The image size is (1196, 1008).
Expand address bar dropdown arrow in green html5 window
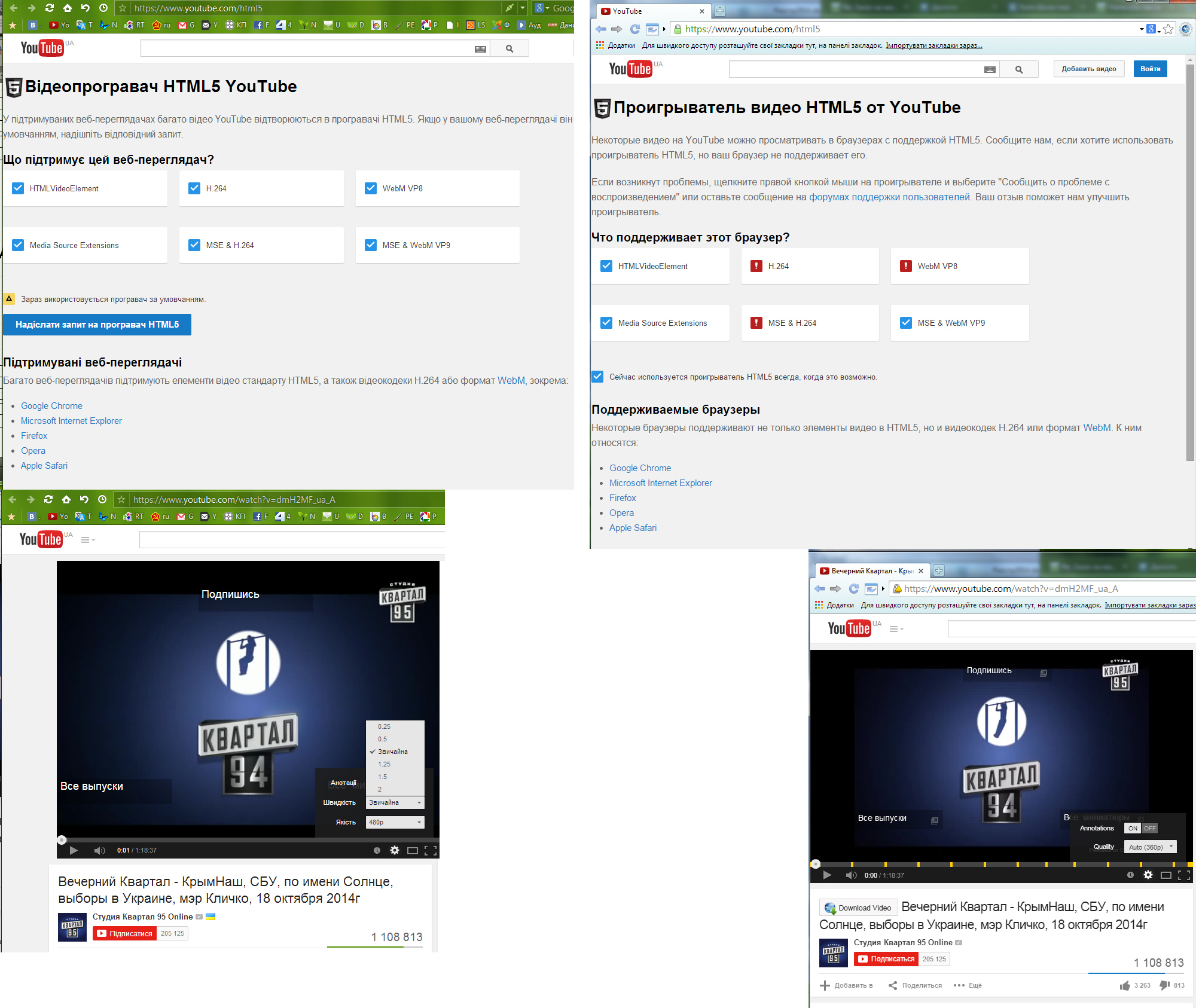522,8
